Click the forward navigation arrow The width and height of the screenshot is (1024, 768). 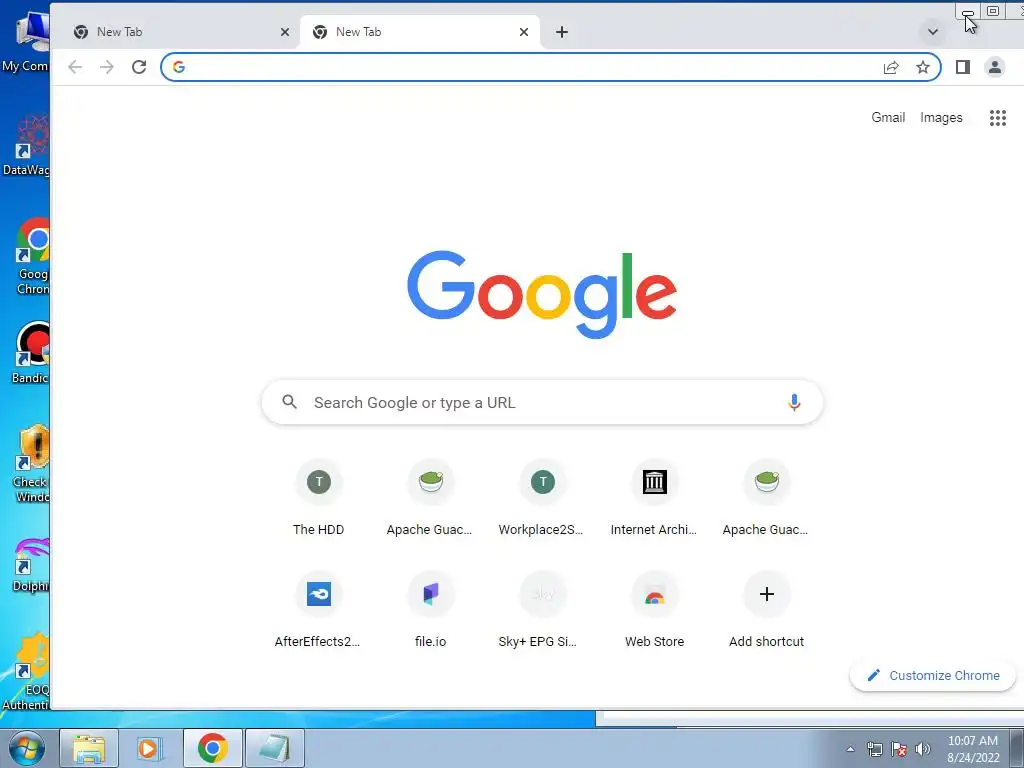pyautogui.click(x=106, y=67)
